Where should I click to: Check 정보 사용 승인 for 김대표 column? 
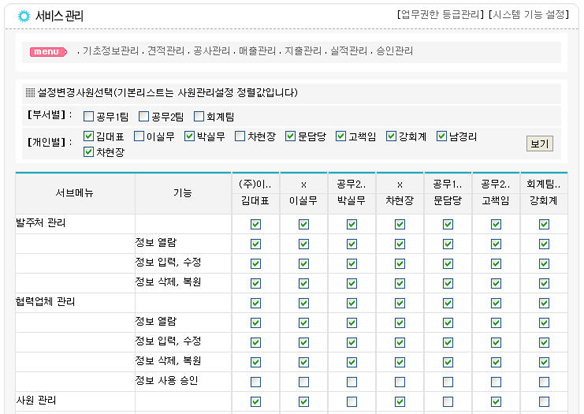256,382
